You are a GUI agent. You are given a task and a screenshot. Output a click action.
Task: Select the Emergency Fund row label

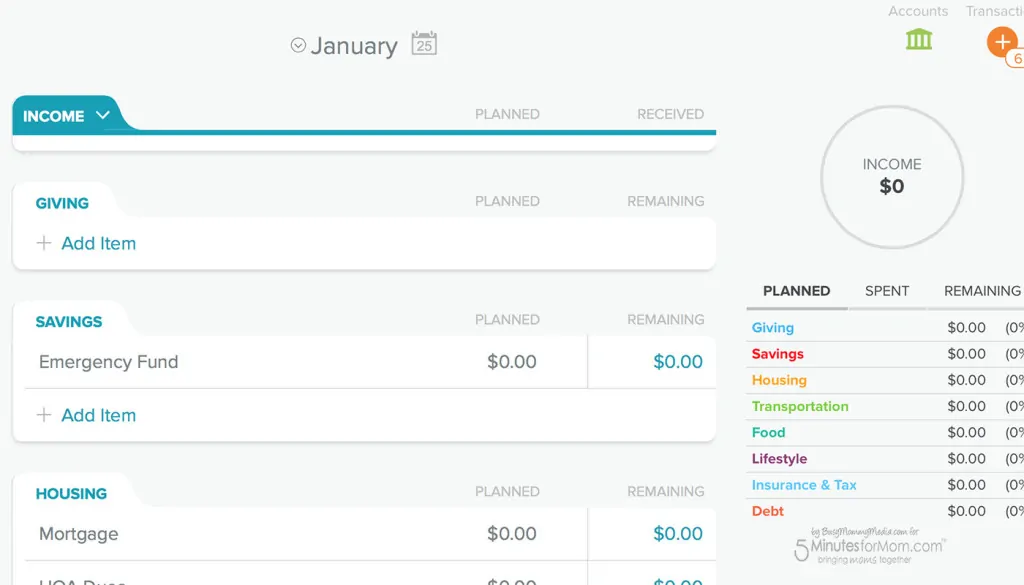[x=108, y=362]
